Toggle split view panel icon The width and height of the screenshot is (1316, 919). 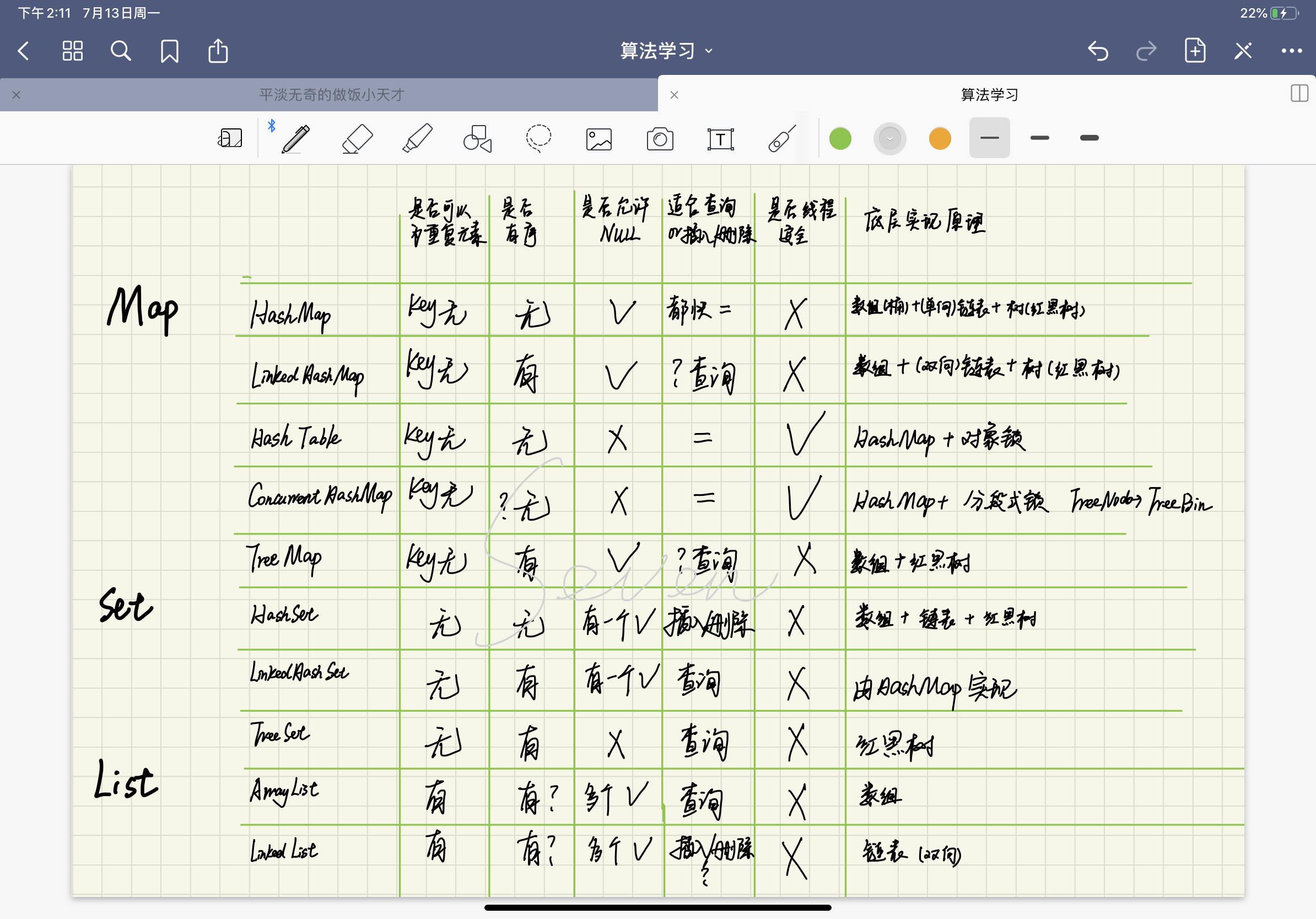1299,94
